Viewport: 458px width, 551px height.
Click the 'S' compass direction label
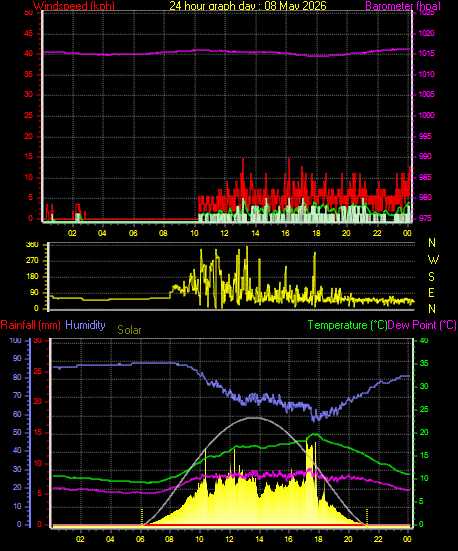(431, 277)
